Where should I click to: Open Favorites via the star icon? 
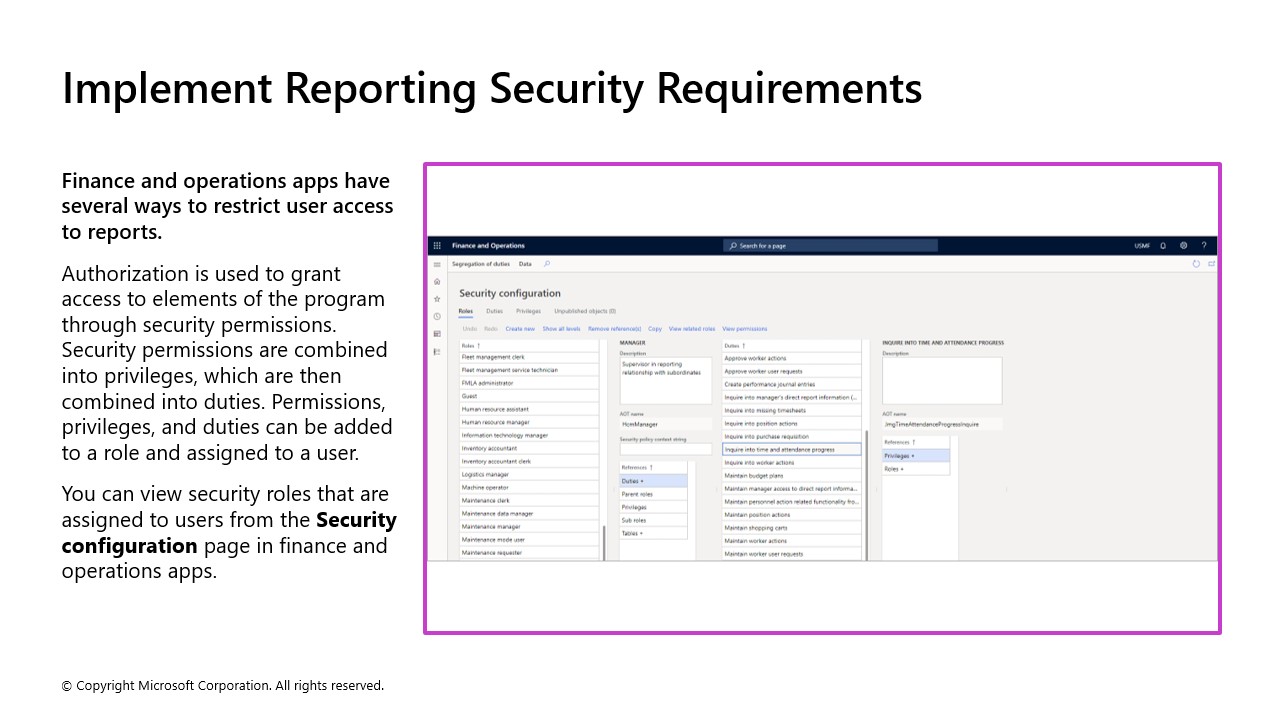436,298
